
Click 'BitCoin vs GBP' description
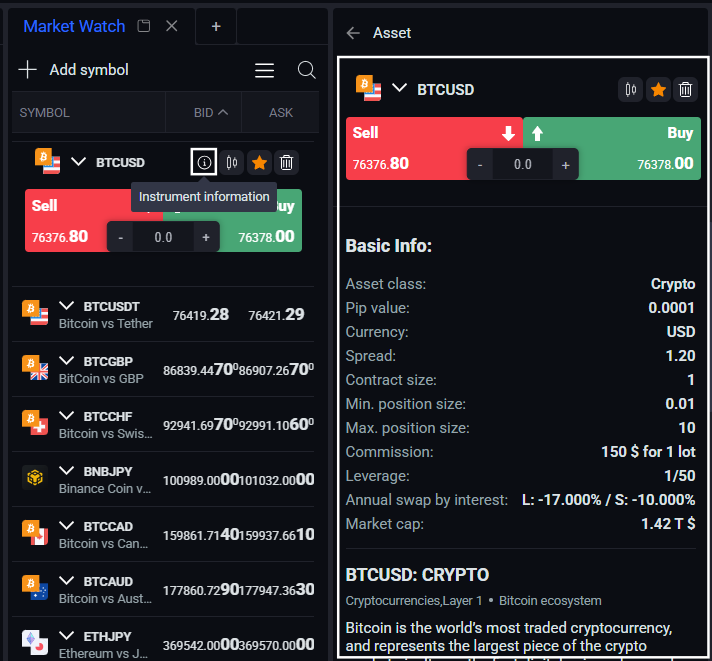pos(101,379)
